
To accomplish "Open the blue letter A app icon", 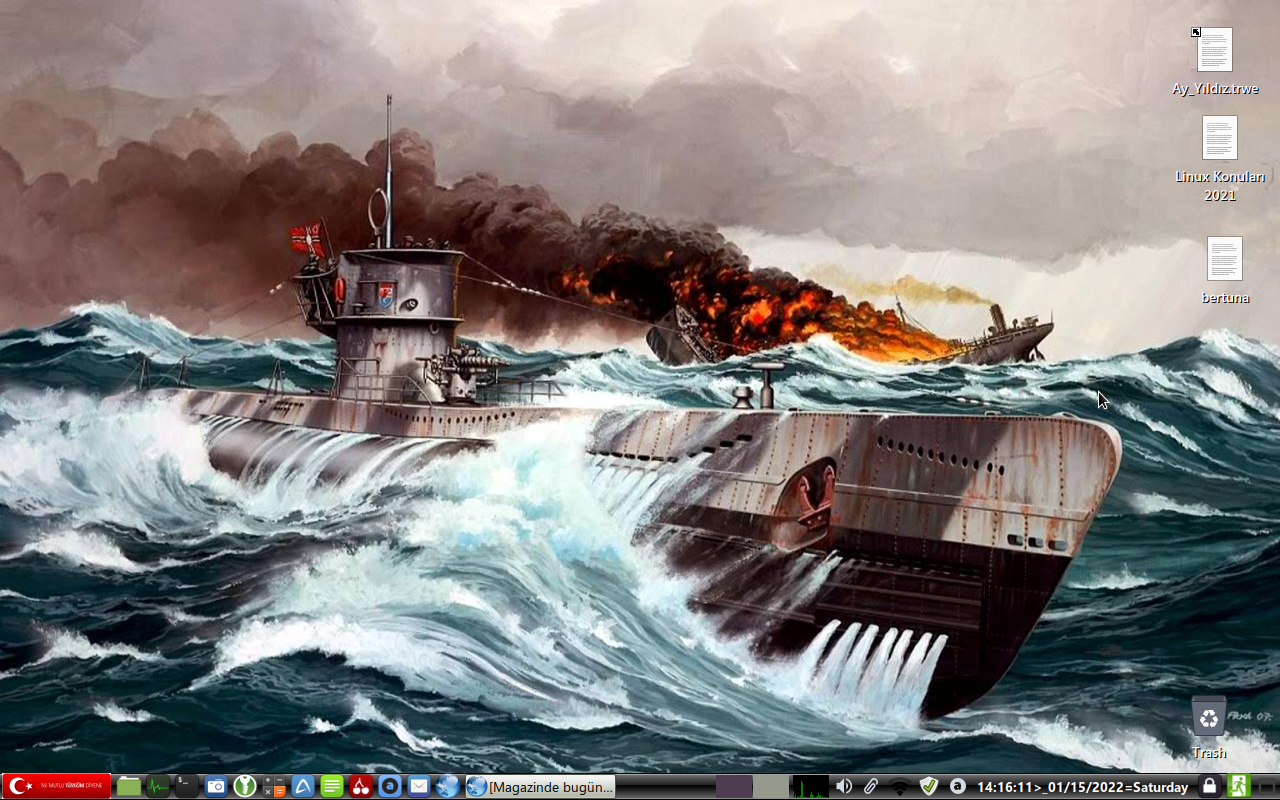I will coord(303,786).
